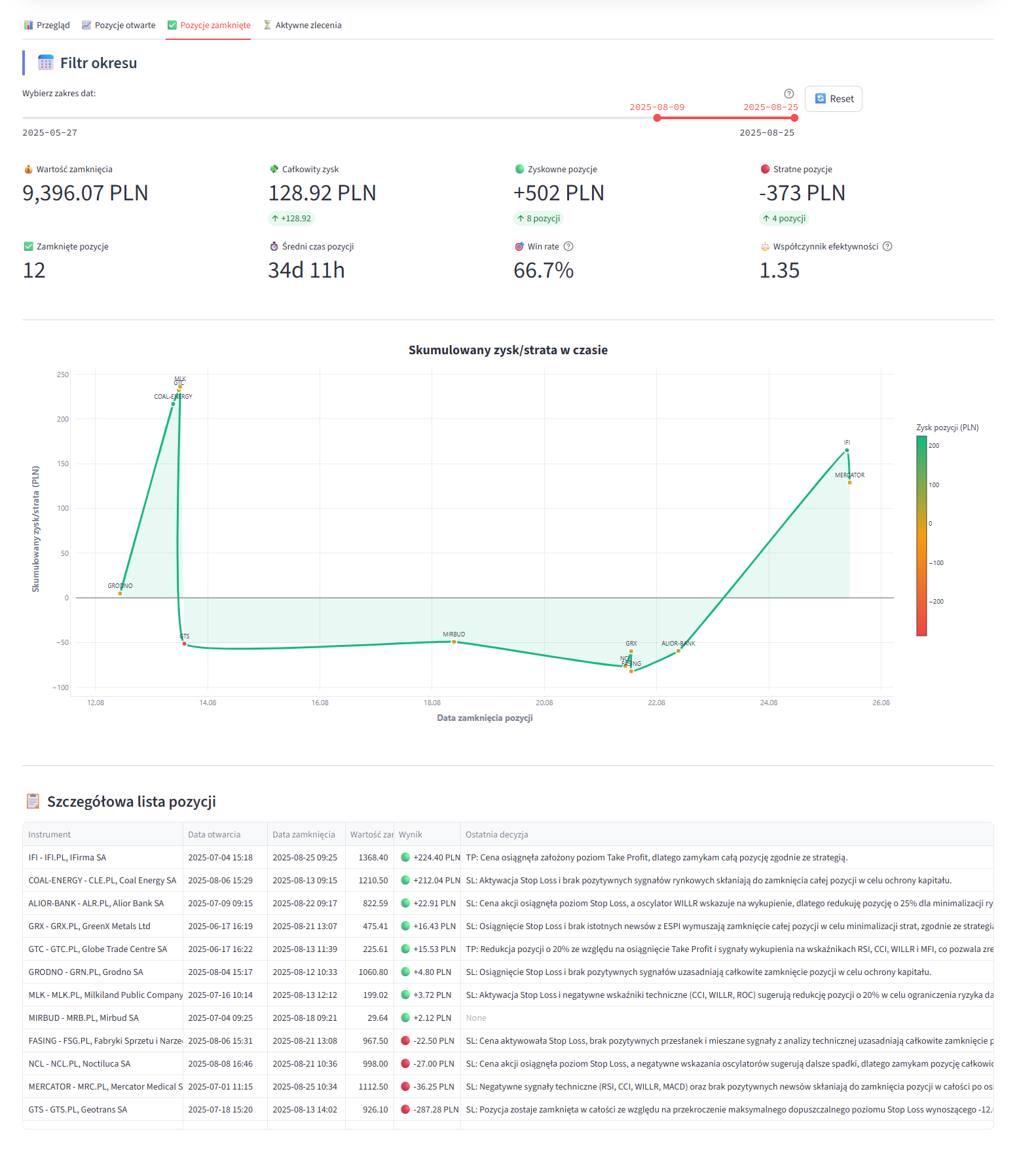Click the slider start handle at 2025-08-09

(x=657, y=118)
